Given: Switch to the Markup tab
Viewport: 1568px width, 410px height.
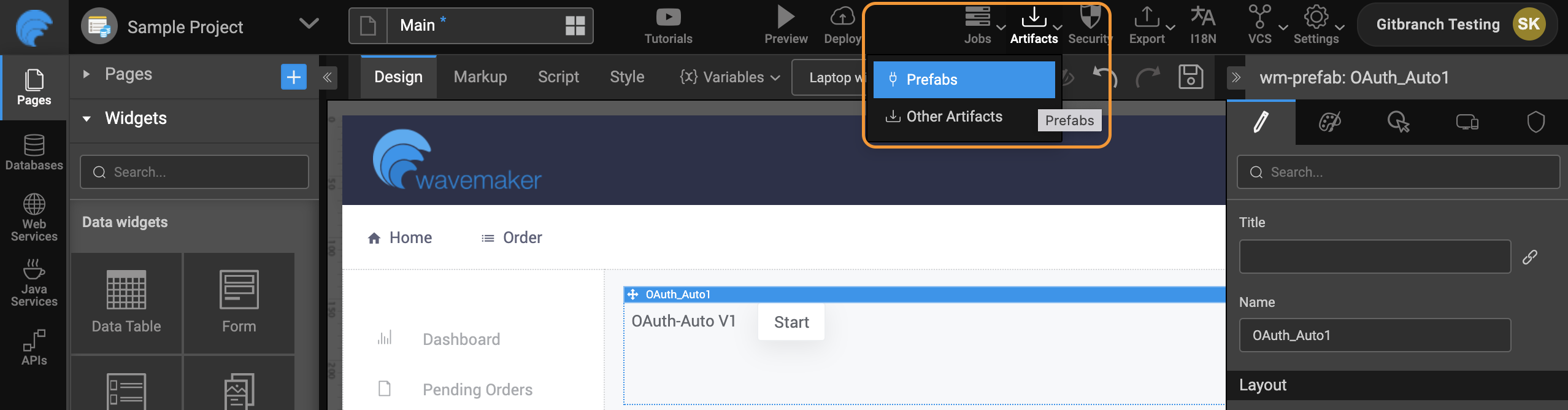Looking at the screenshot, I should (x=480, y=77).
